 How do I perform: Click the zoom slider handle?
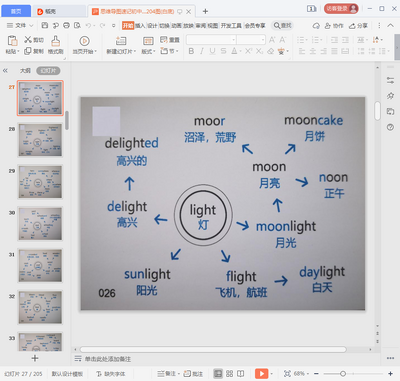(343, 374)
